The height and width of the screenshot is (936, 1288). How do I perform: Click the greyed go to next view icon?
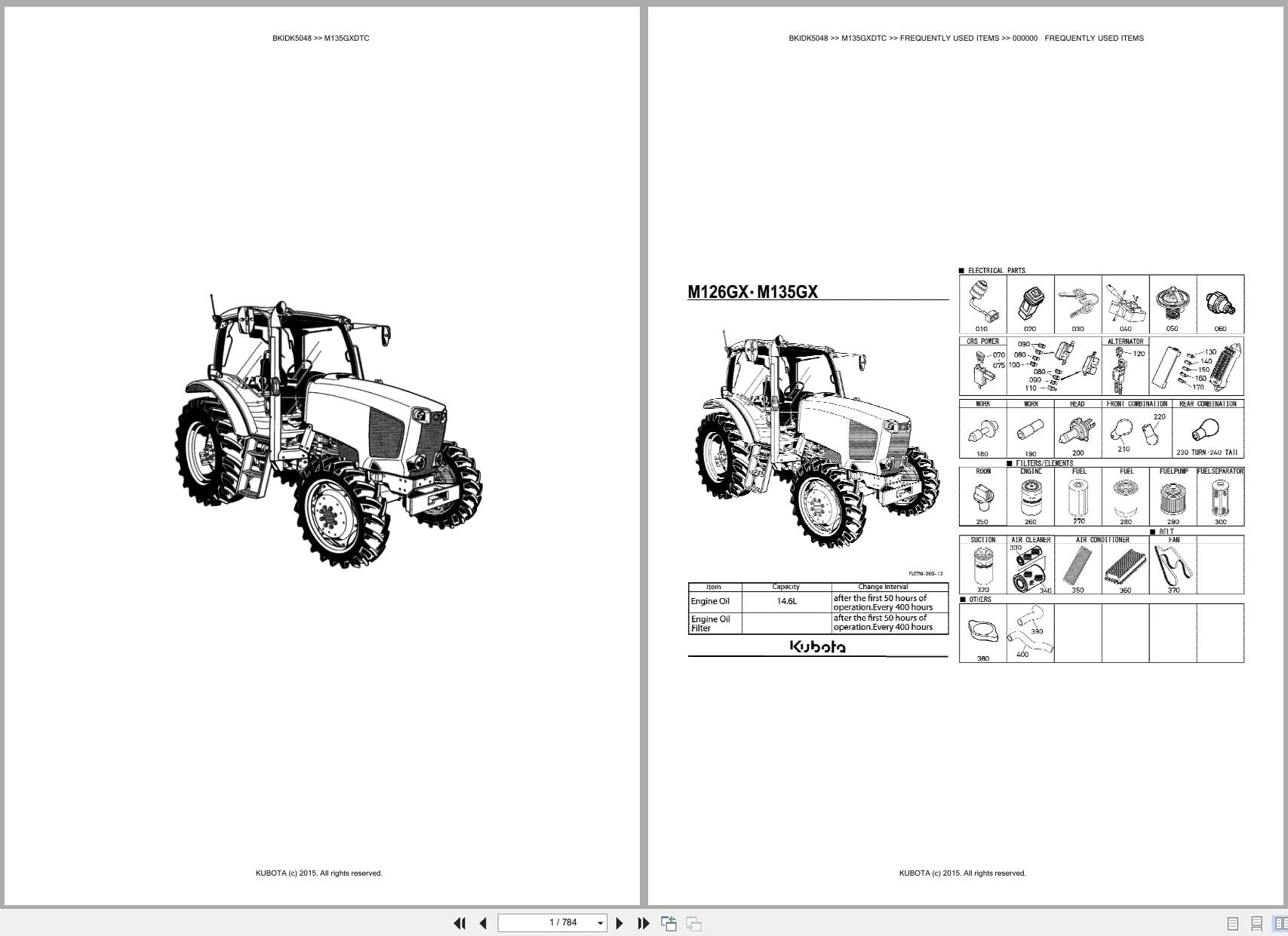(x=693, y=923)
